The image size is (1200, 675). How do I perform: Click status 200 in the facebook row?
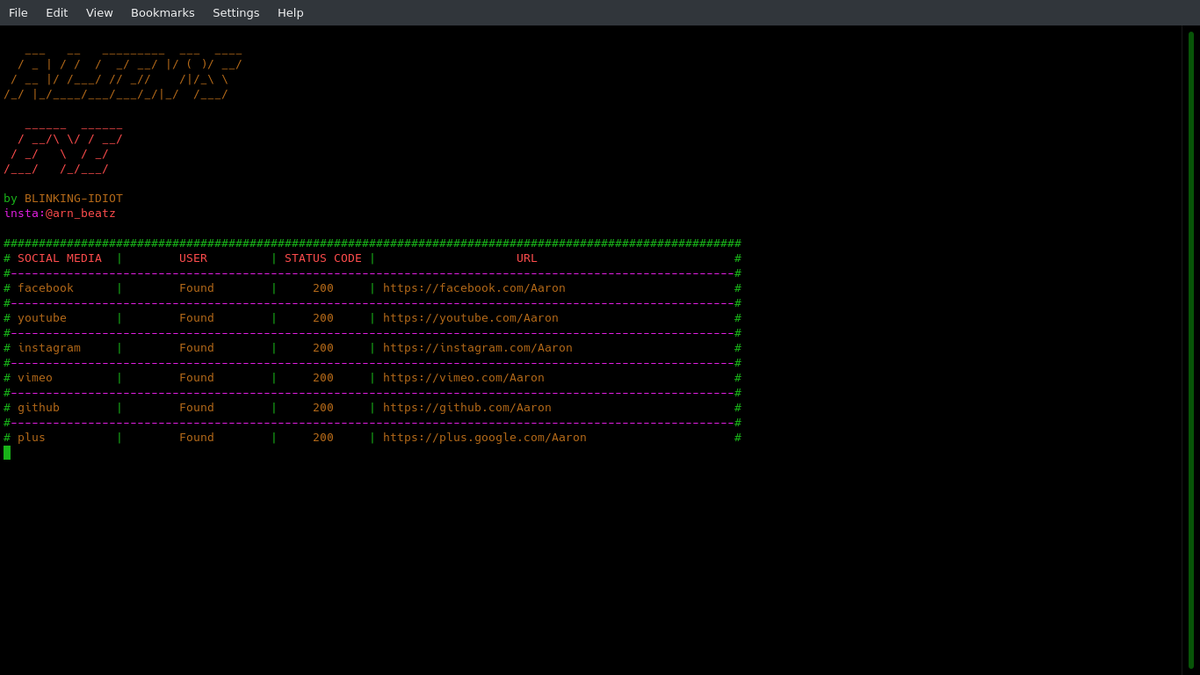[323, 288]
